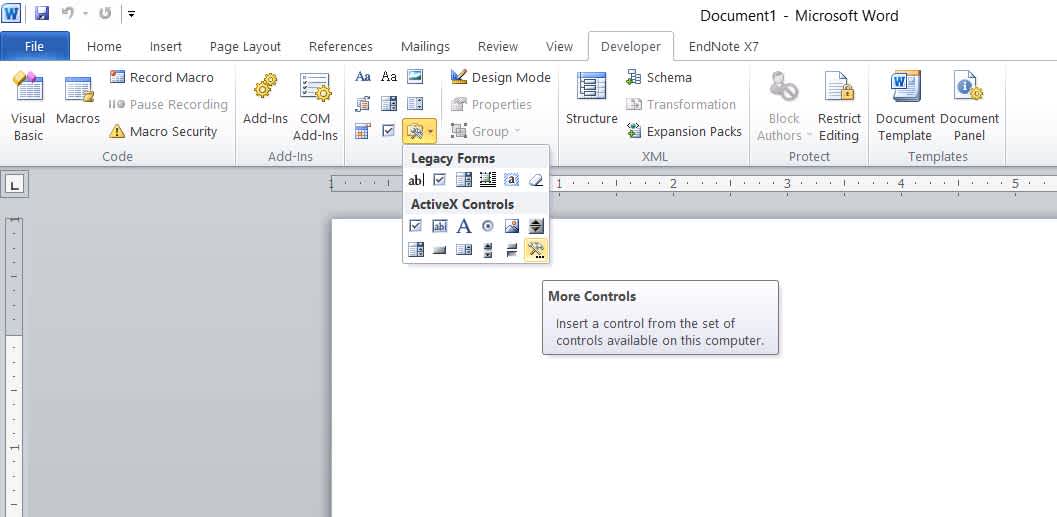The height and width of the screenshot is (517, 1057).
Task: Toggle Design Mode
Action: [x=500, y=78]
